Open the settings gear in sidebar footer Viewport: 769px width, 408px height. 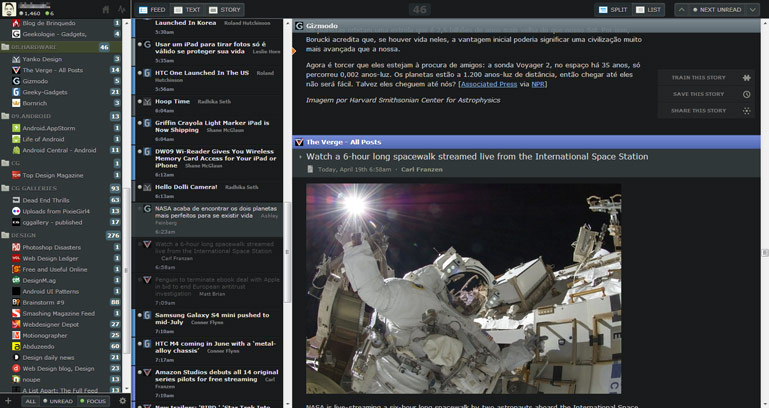click(123, 401)
